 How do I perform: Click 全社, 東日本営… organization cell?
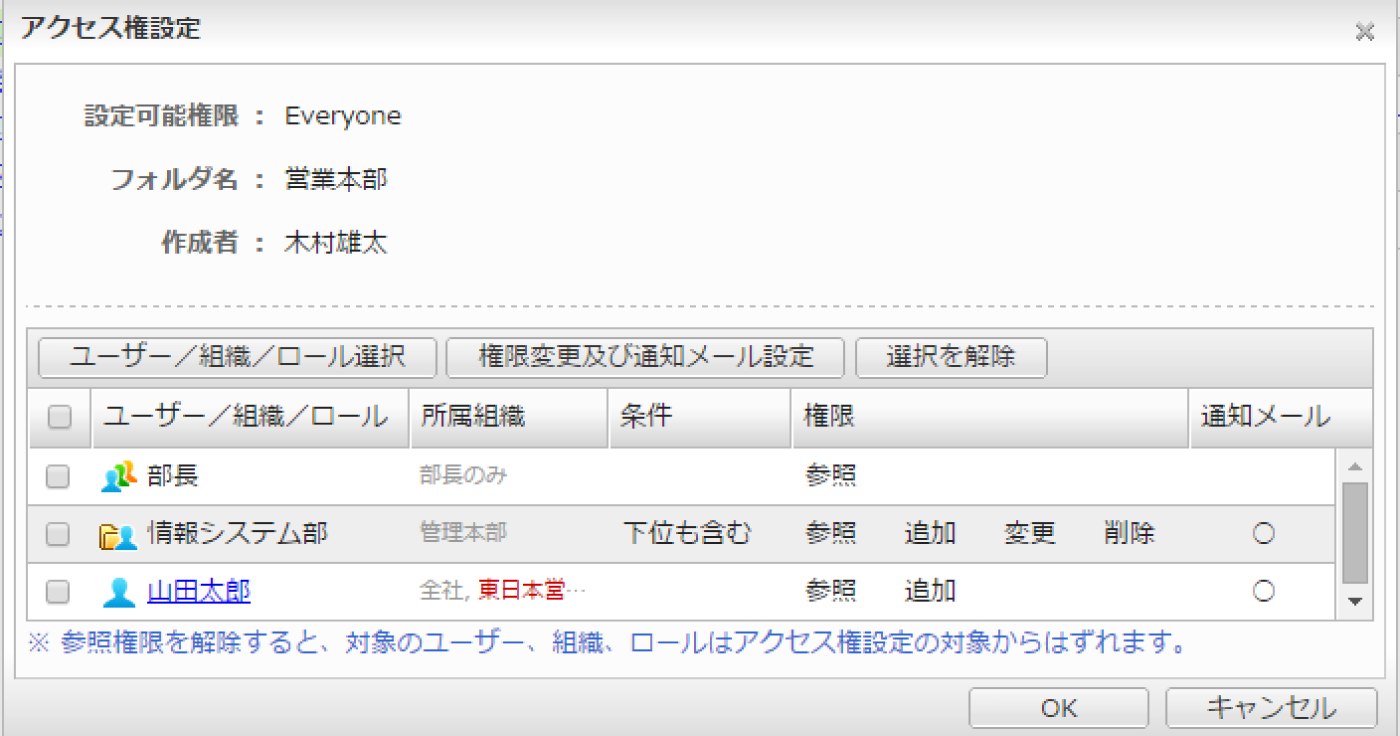tap(503, 592)
